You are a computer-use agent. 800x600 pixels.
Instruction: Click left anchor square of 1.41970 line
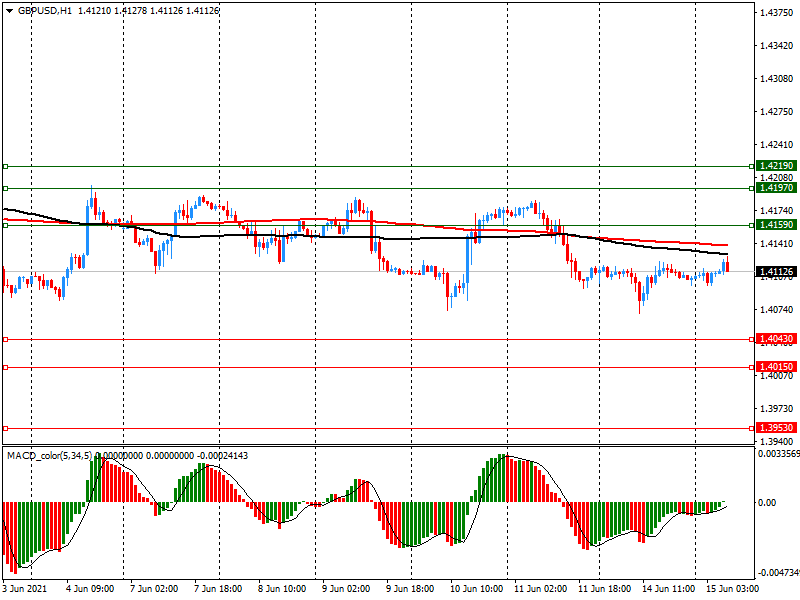[x=5, y=188]
